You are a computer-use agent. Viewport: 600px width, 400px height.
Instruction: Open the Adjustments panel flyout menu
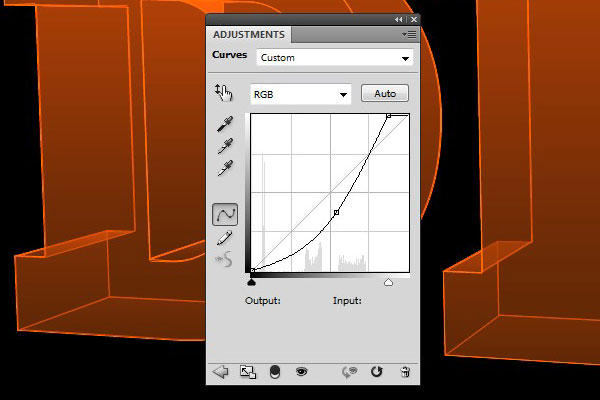click(408, 34)
